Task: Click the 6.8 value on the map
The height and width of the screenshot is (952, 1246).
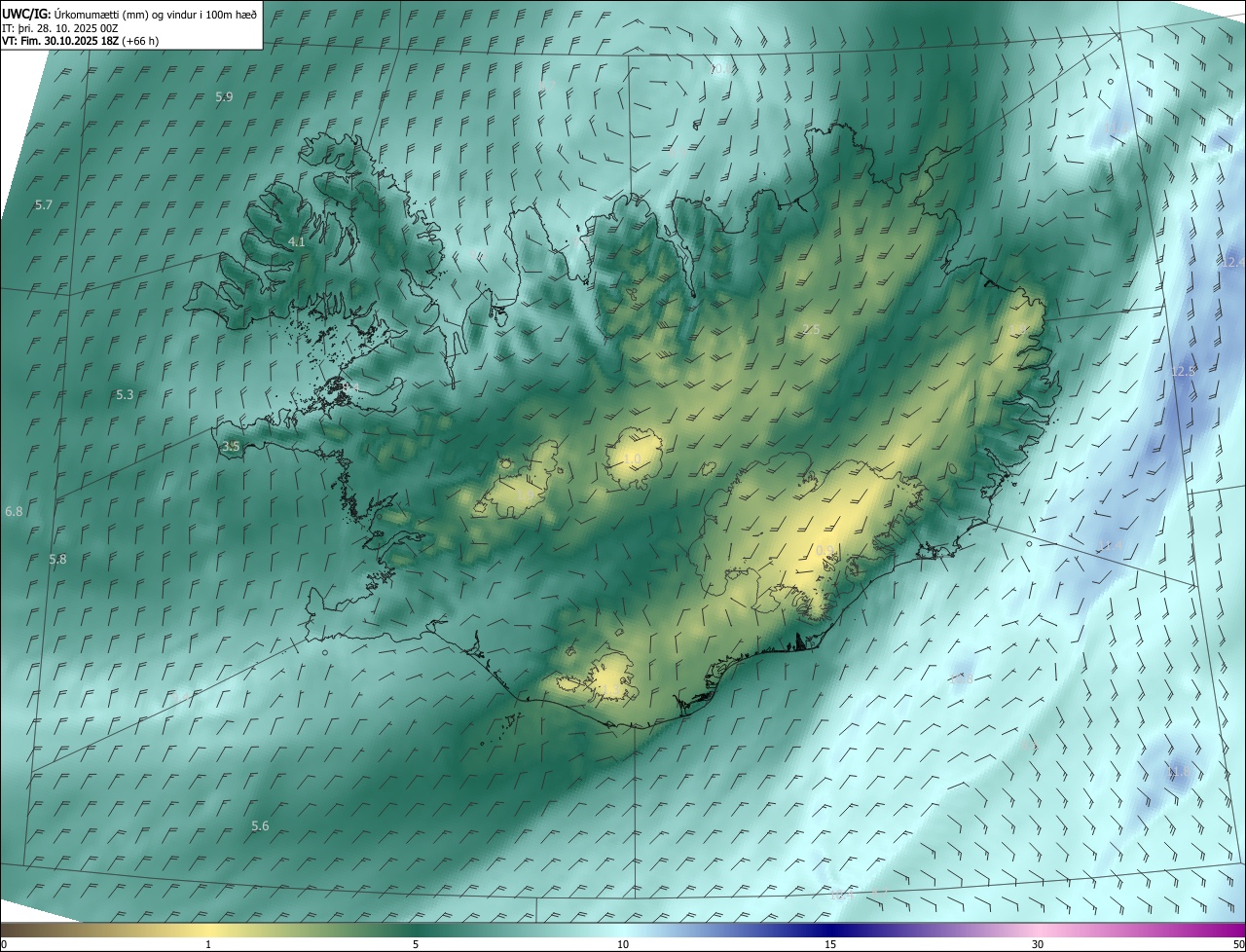Action: 14,511
